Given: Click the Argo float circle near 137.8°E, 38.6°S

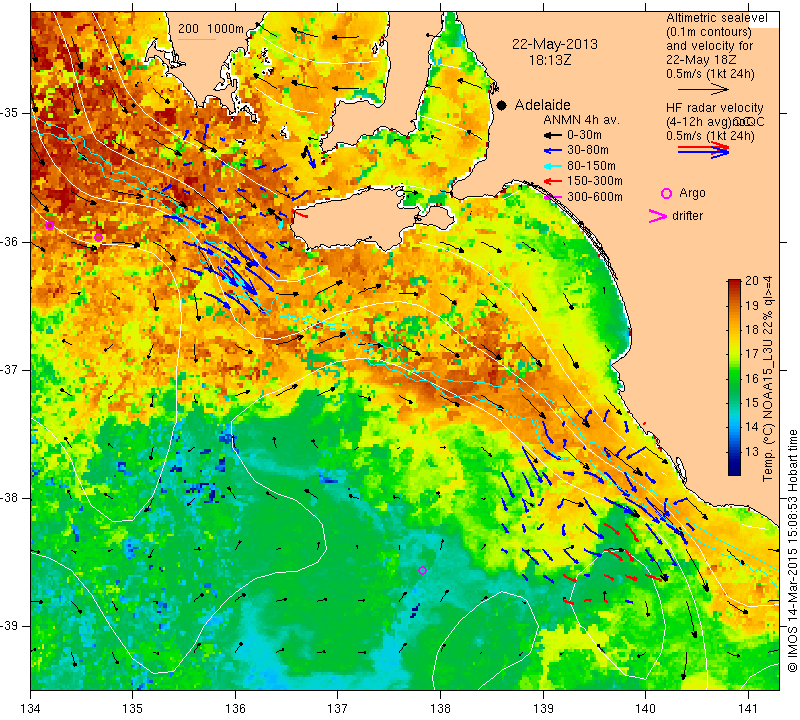Looking at the screenshot, I should tap(422, 570).
